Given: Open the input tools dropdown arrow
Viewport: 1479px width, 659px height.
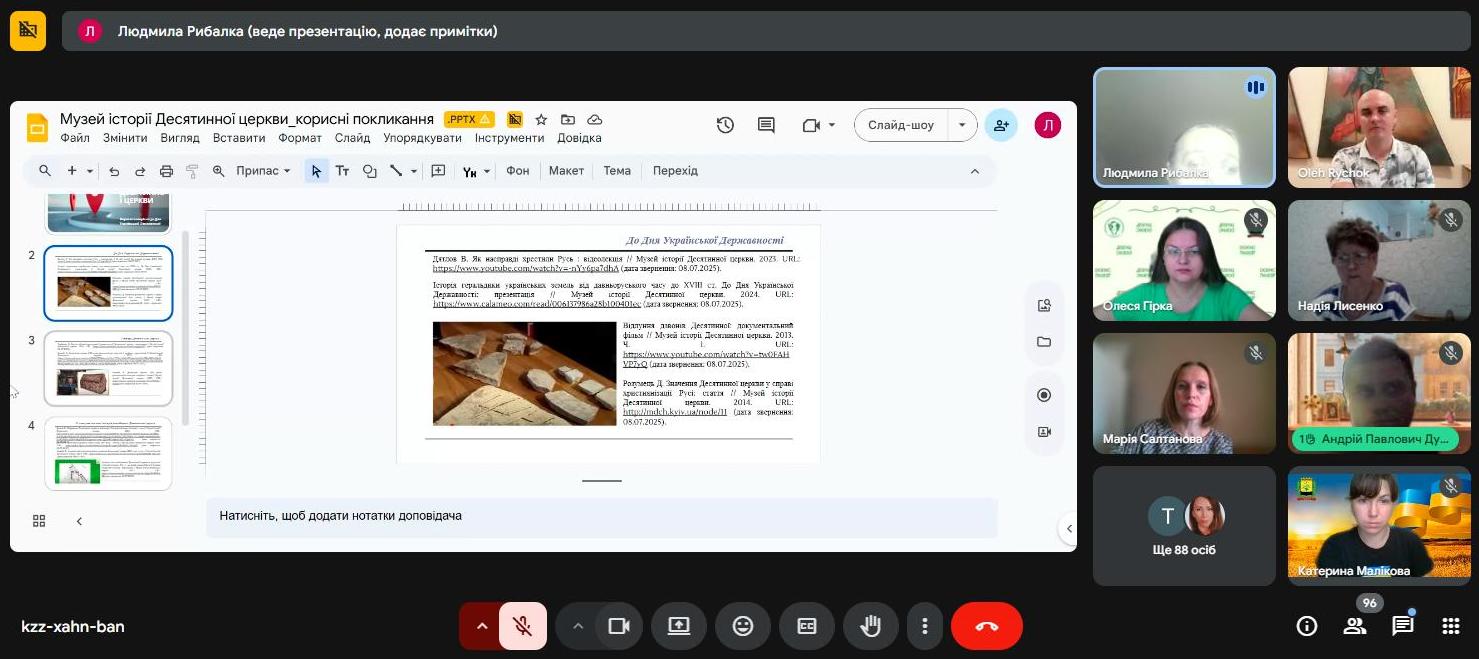Looking at the screenshot, I should point(487,171).
